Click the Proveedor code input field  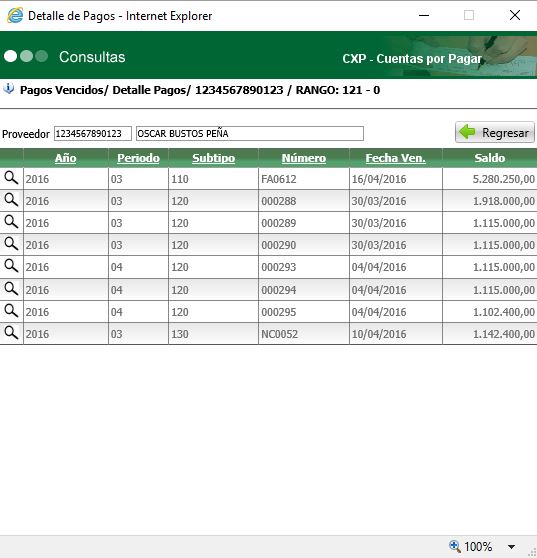tap(93, 133)
